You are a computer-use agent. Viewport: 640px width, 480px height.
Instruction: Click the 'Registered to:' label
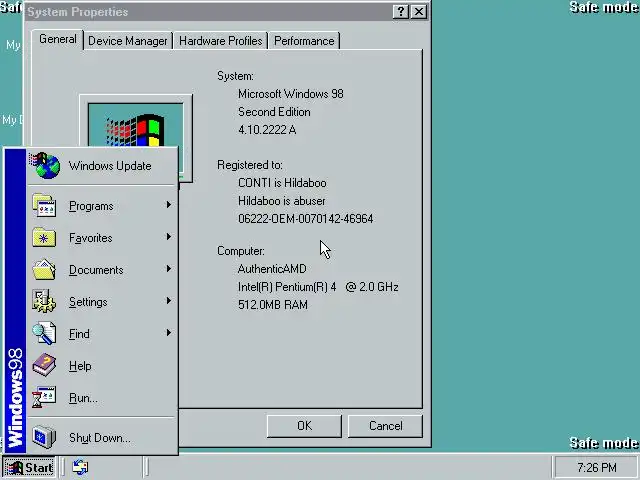pyautogui.click(x=250, y=165)
